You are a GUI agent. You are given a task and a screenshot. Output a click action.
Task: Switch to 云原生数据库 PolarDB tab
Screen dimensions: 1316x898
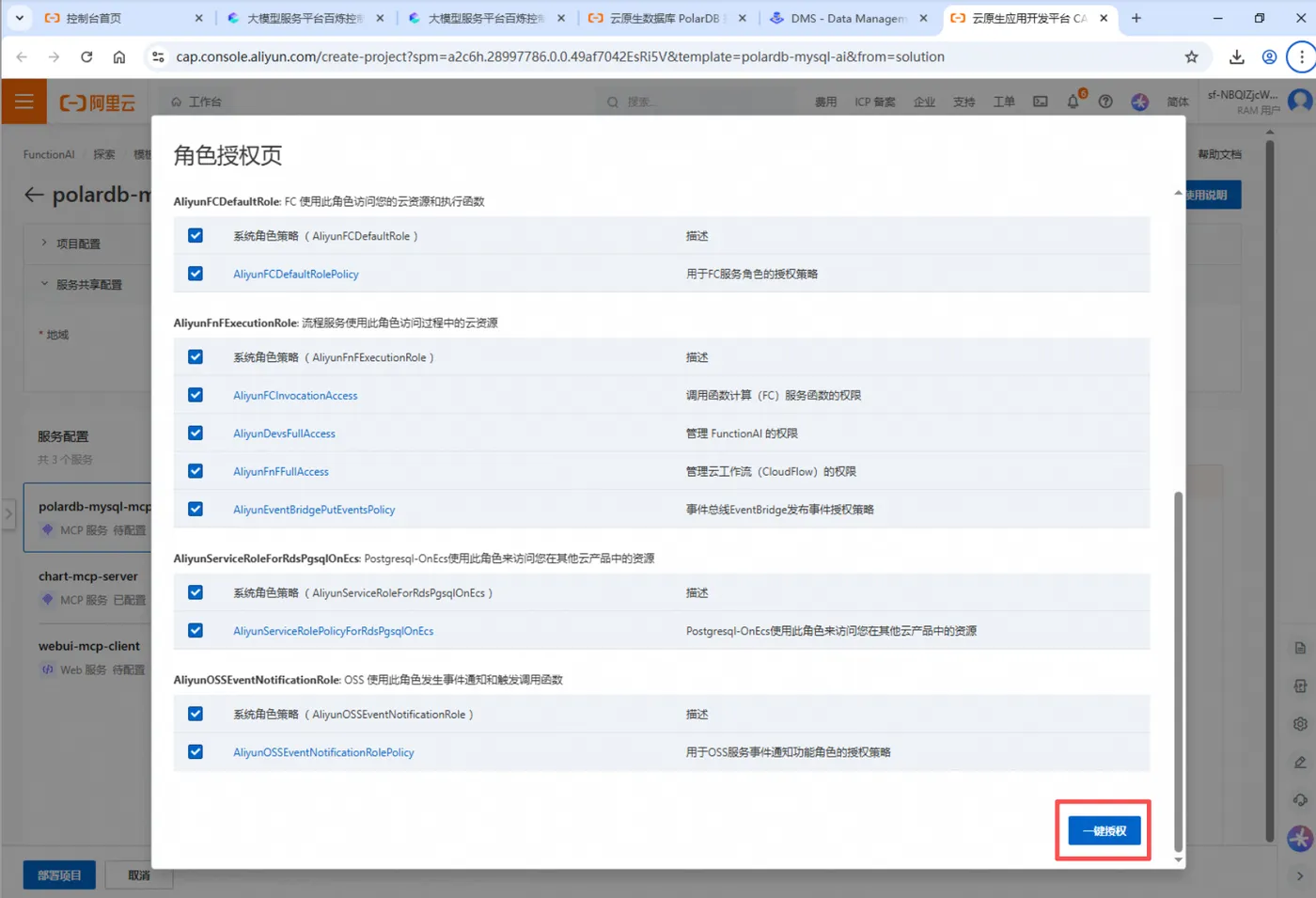tap(666, 18)
